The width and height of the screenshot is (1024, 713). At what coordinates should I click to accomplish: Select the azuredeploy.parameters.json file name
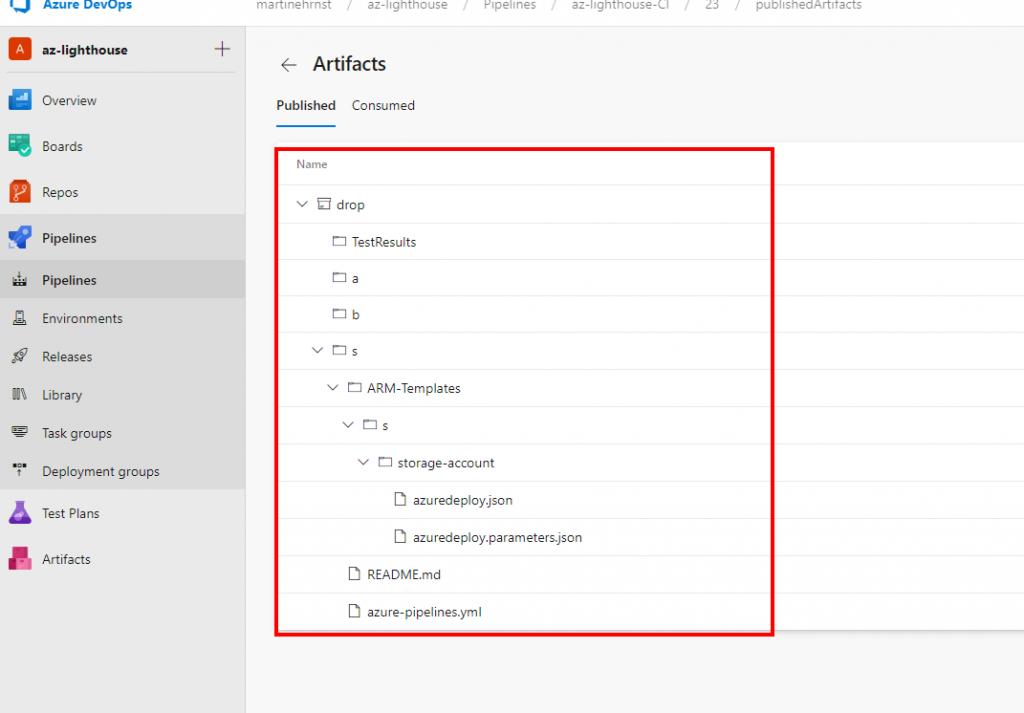[x=497, y=537]
